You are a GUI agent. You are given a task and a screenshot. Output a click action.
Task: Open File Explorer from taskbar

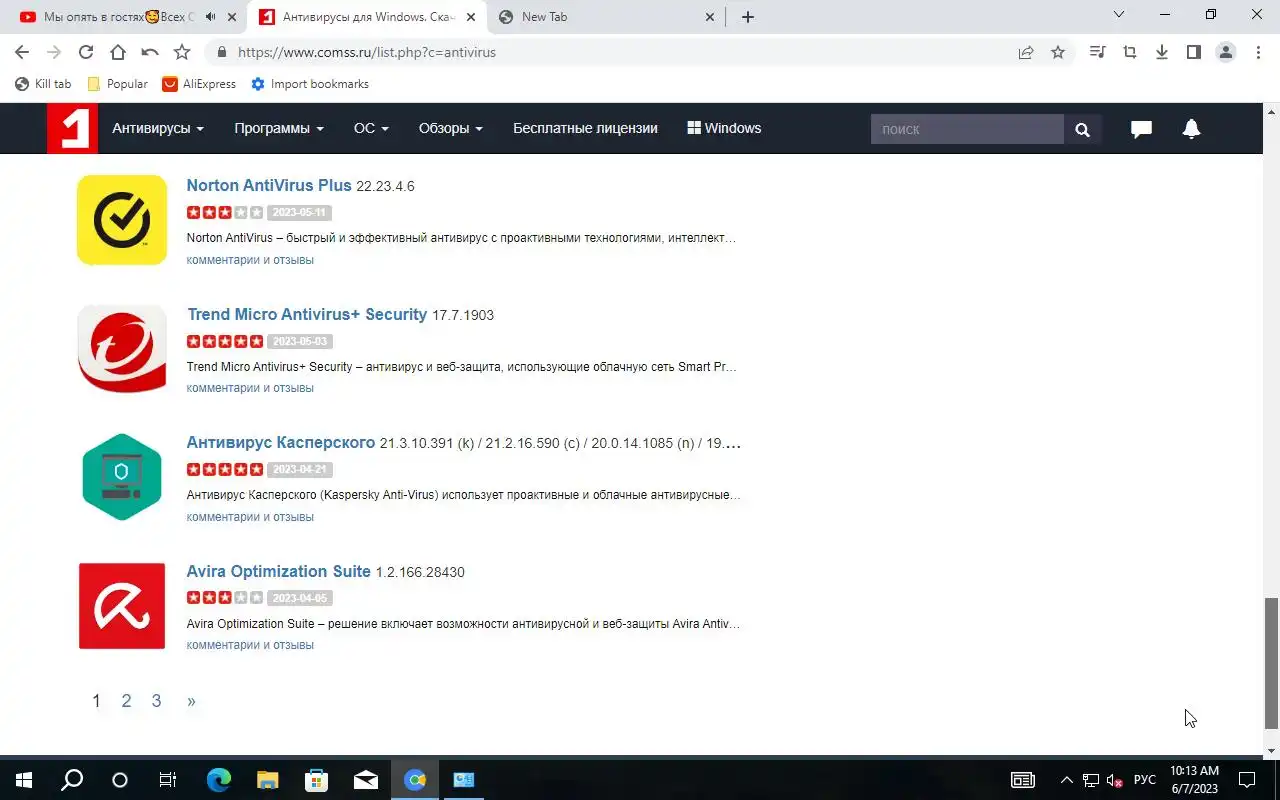coord(267,780)
